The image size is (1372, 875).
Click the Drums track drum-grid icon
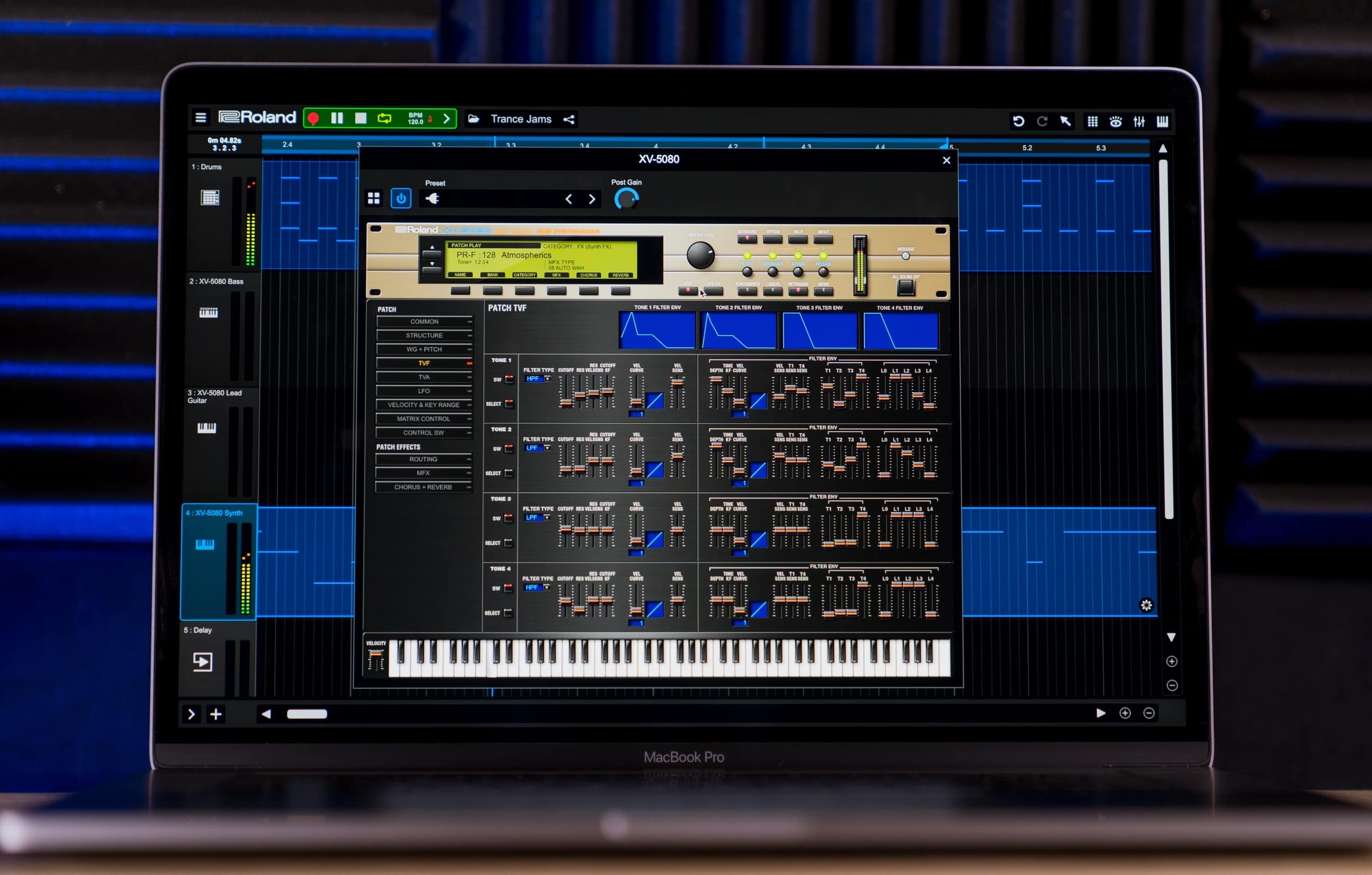click(x=209, y=198)
